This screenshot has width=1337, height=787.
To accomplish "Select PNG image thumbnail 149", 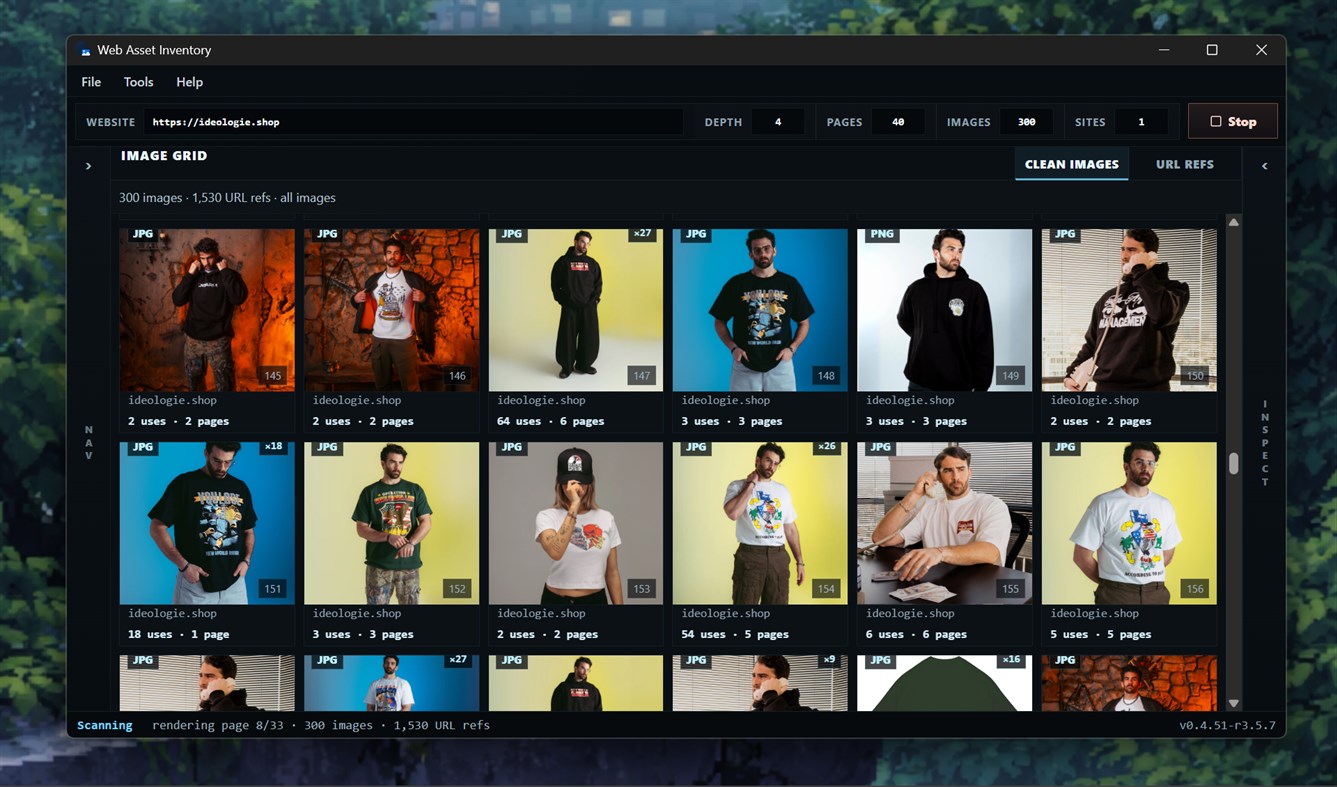I will [x=944, y=309].
